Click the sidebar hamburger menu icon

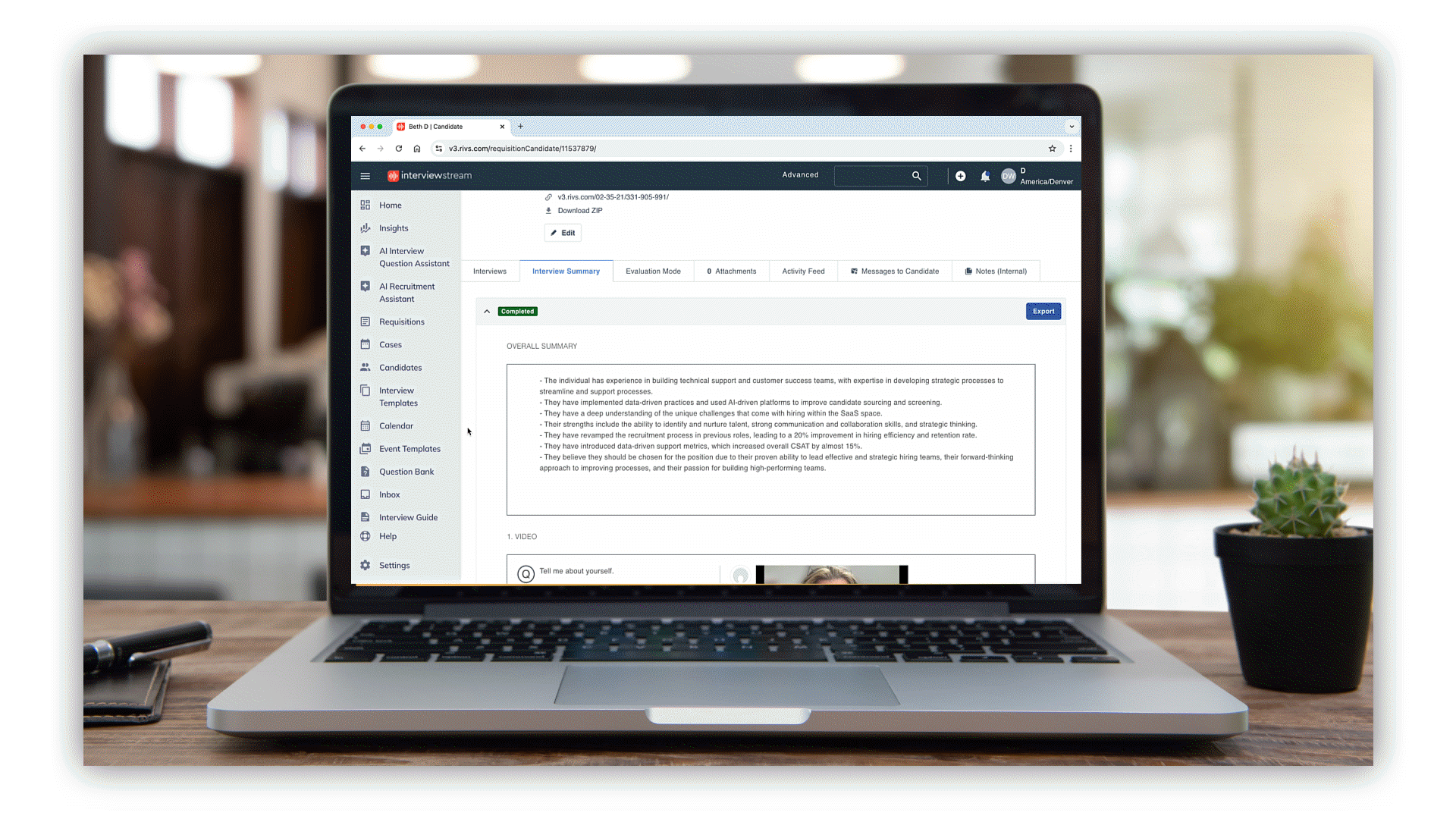366,175
